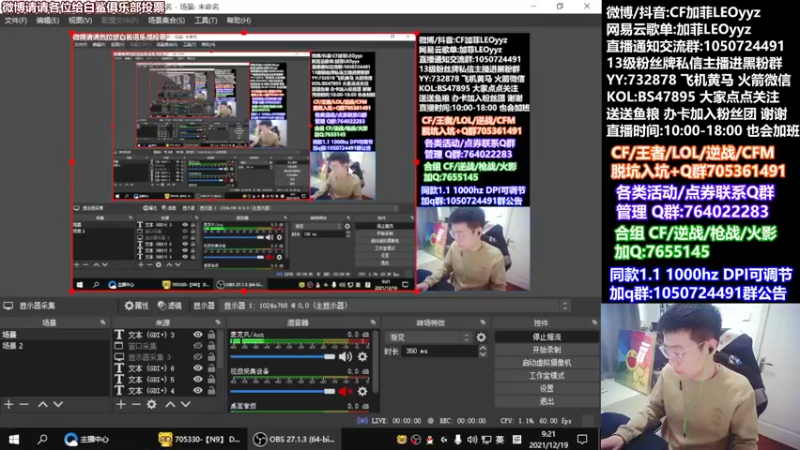The height and width of the screenshot is (450, 800).
Task: Undock the 转场特效 panel via corner icon
Action: (x=483, y=322)
